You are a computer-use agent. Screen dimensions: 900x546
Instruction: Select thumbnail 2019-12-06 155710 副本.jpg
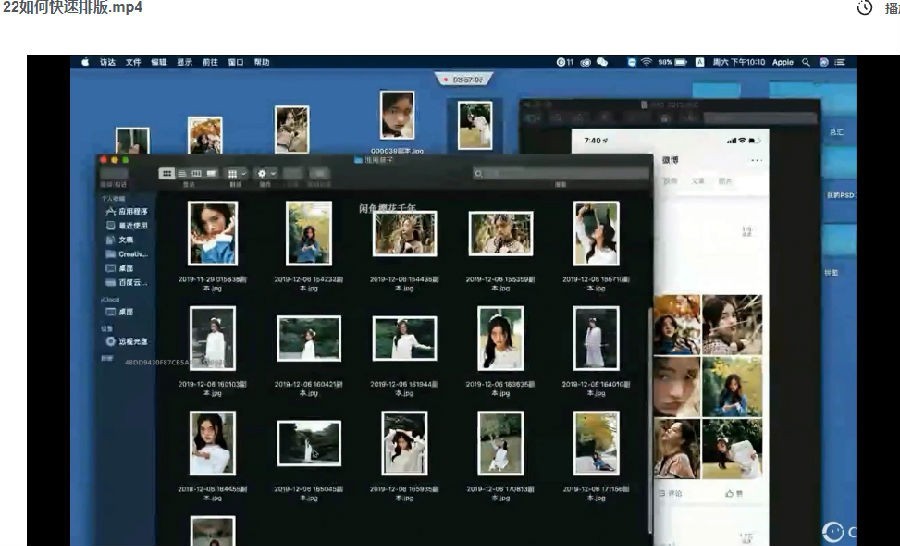pos(596,233)
